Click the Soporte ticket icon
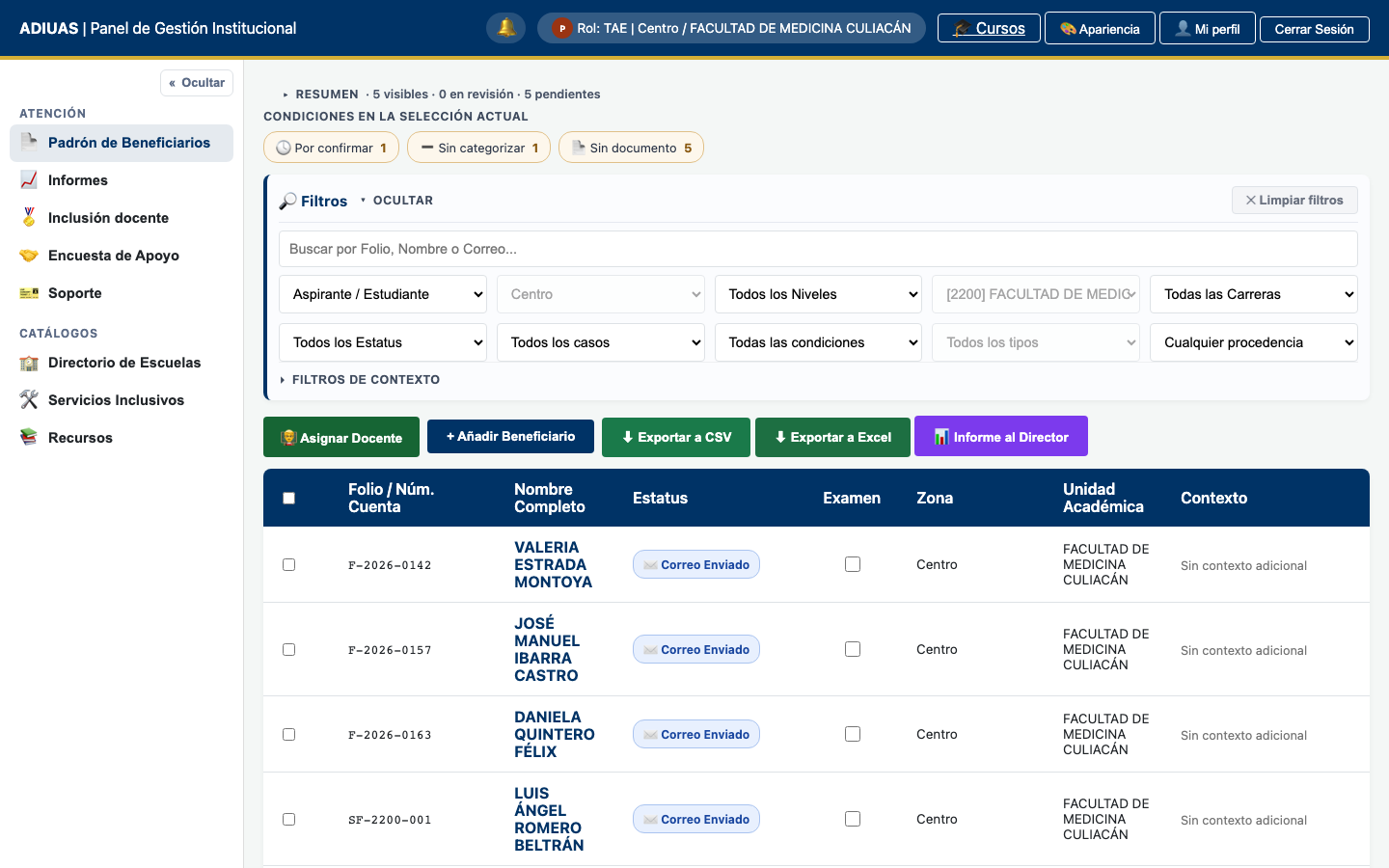The height and width of the screenshot is (868, 1389). point(29,292)
